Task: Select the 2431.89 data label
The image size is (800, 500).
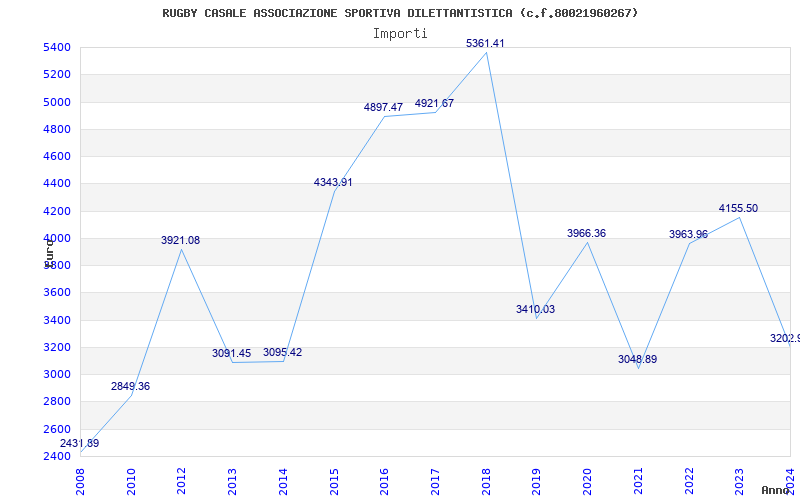Action: click(x=80, y=443)
